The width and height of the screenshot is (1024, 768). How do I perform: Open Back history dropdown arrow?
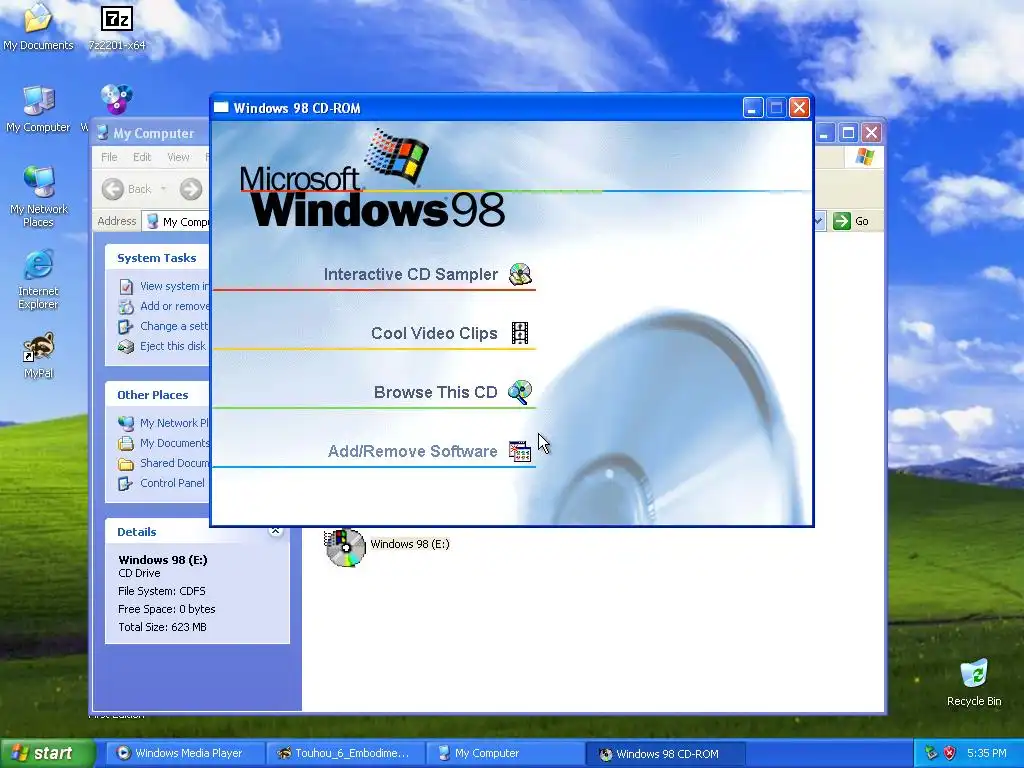coord(163,189)
